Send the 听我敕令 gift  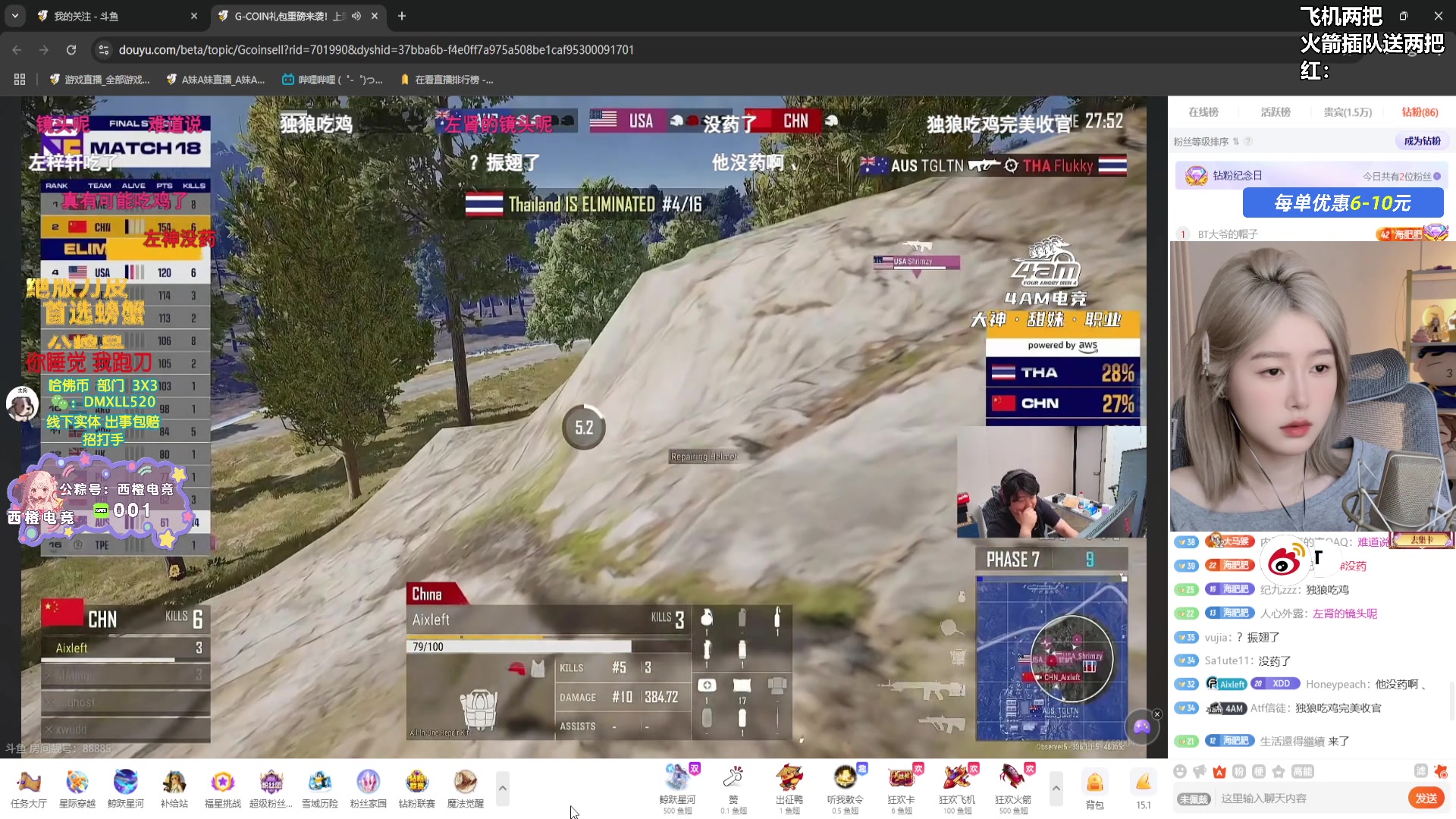click(846, 789)
